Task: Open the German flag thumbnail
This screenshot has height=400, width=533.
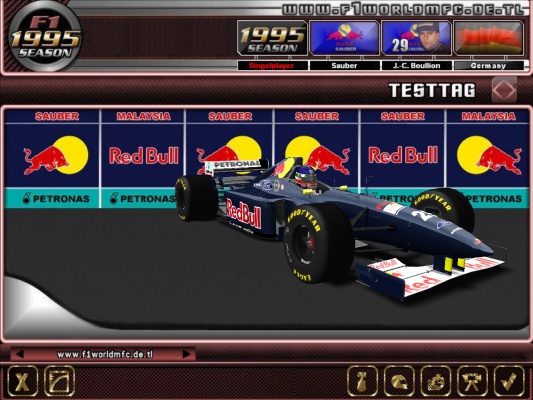Action: tap(488, 38)
